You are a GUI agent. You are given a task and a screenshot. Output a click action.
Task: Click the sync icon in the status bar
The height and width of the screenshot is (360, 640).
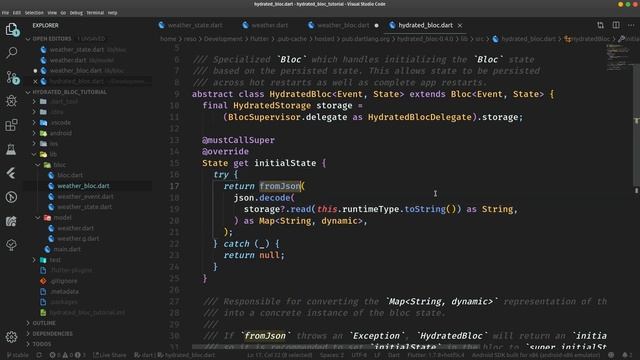coord(39,355)
